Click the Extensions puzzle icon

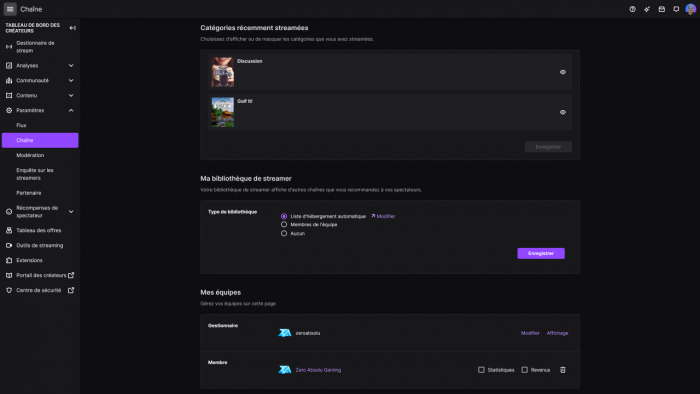(9, 260)
